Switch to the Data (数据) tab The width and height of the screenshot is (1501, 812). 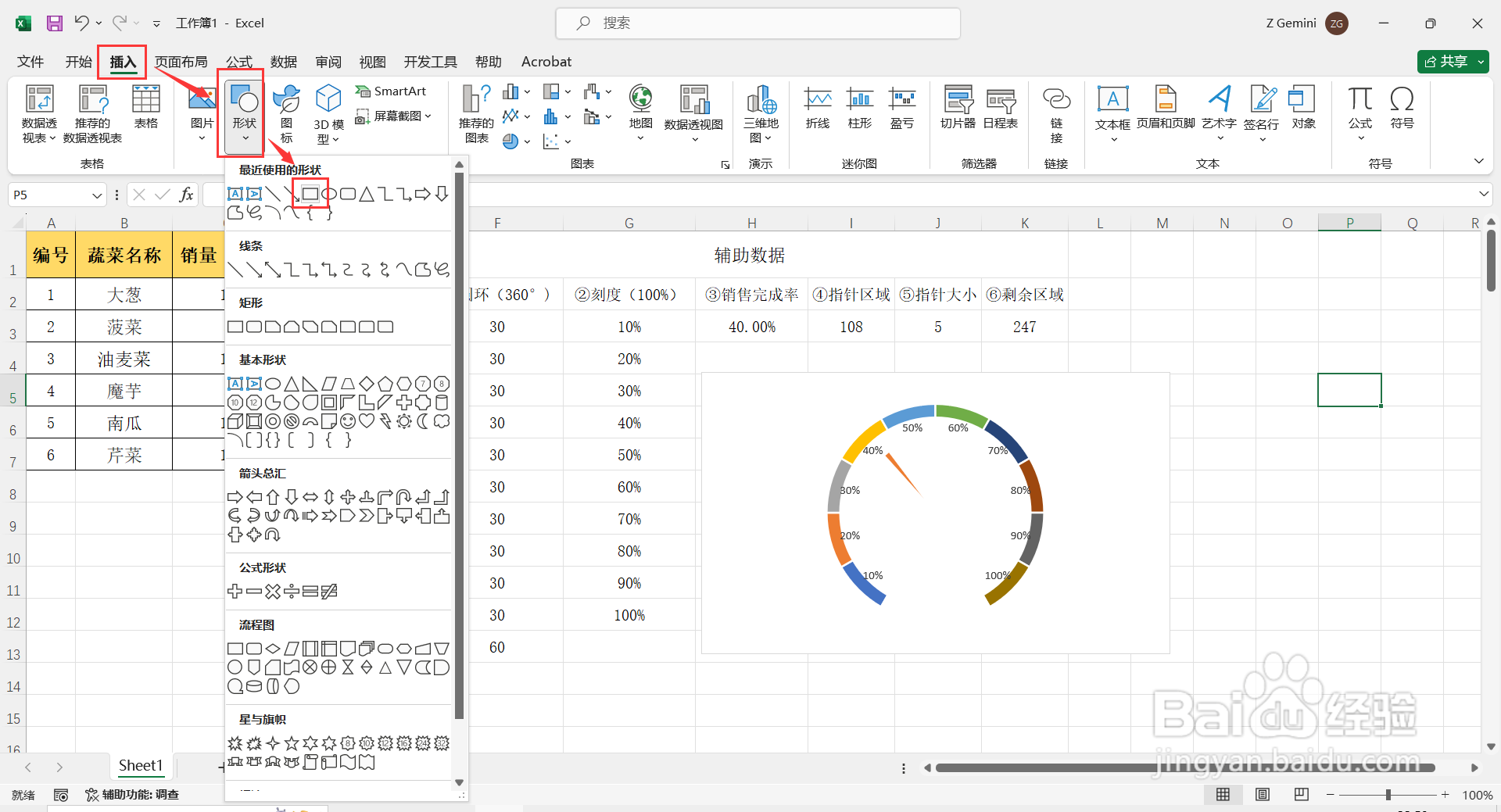pos(284,62)
